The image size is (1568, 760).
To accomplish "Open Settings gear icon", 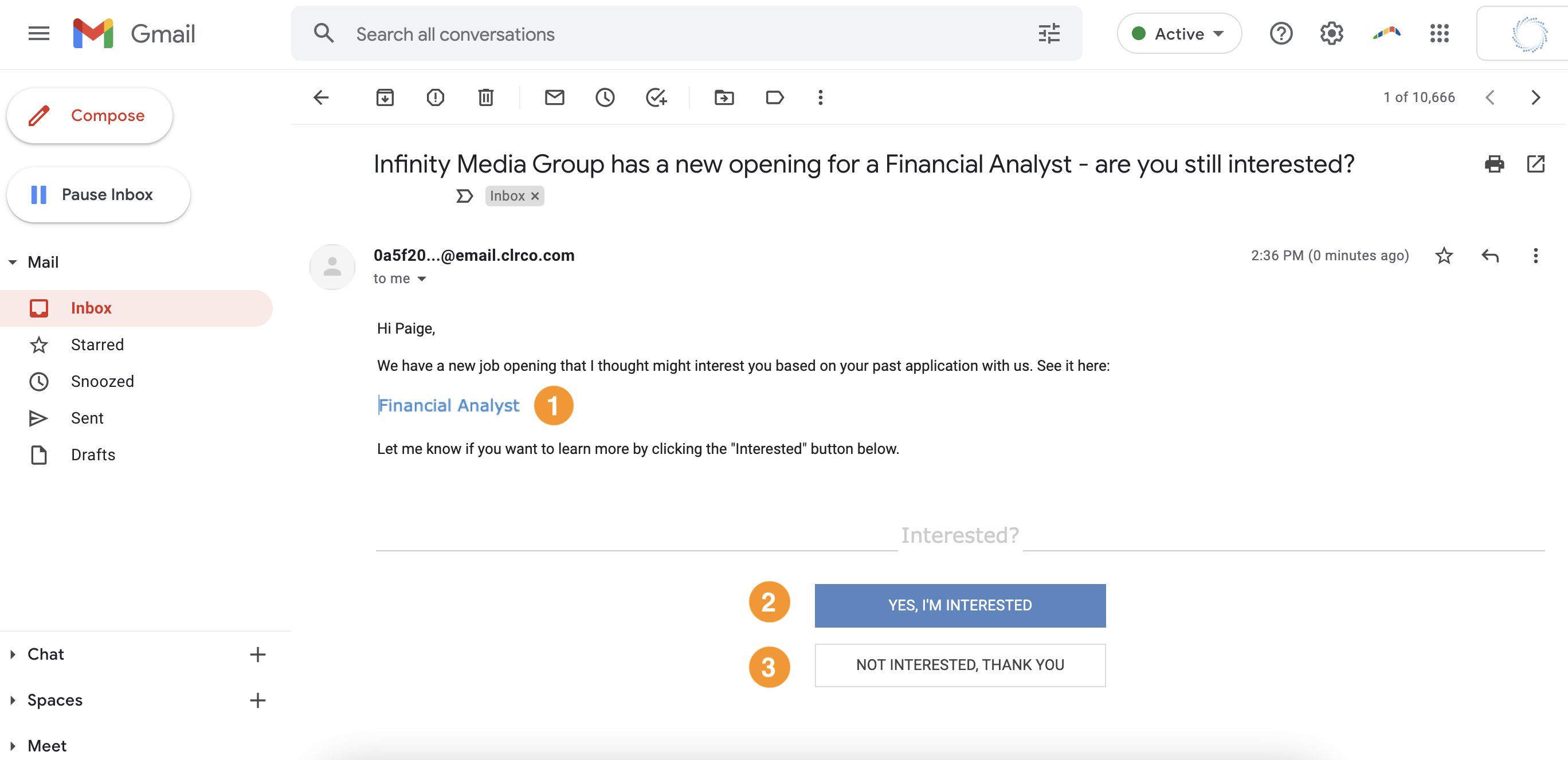I will [x=1331, y=33].
